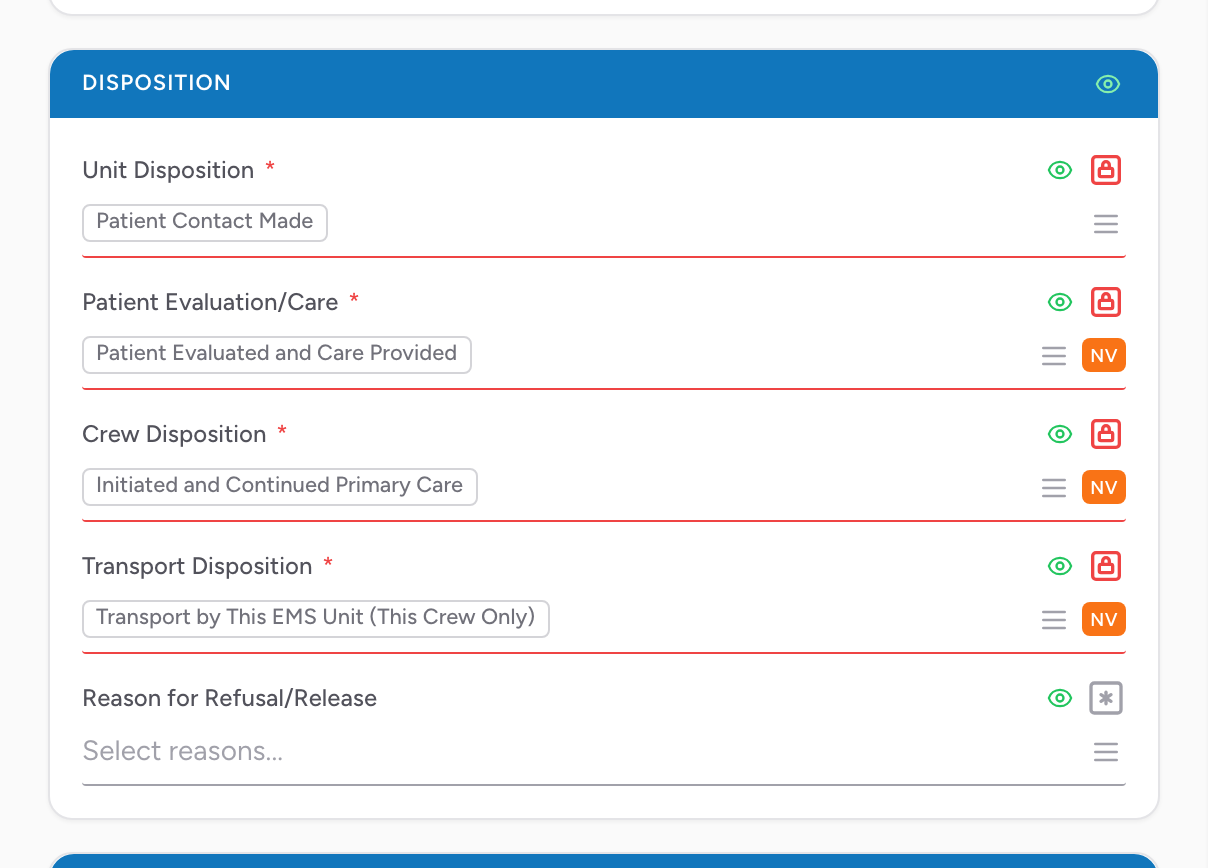Screen dimensions: 1208x868
Task: Select Patient Evaluated and Care Provided chip
Action: [277, 354]
